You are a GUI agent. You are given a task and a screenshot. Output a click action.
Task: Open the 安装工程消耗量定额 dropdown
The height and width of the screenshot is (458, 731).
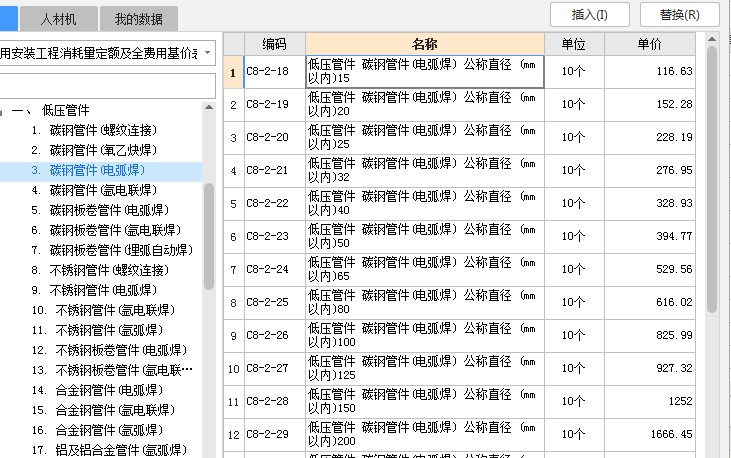coord(207,53)
